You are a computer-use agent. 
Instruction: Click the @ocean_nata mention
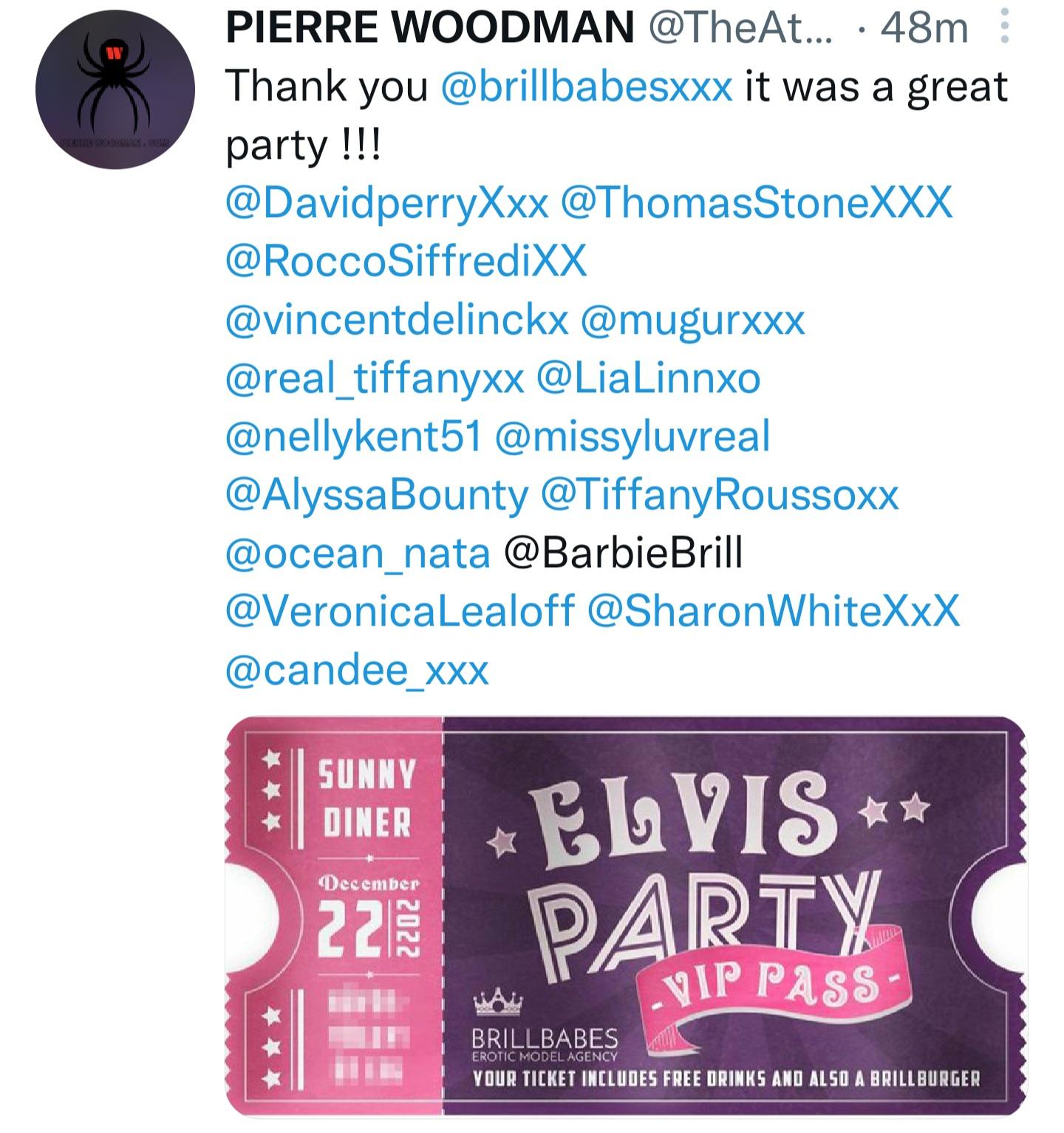(x=358, y=554)
